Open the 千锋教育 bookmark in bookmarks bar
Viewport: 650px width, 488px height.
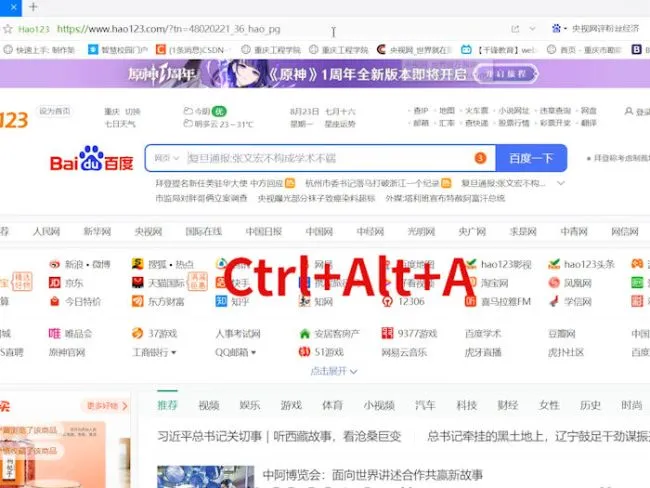[x=499, y=50]
